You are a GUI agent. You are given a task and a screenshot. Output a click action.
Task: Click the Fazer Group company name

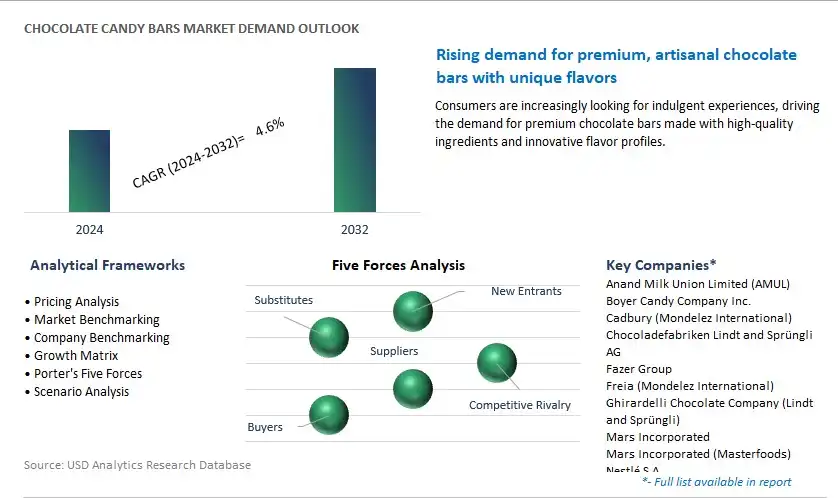coord(639,369)
